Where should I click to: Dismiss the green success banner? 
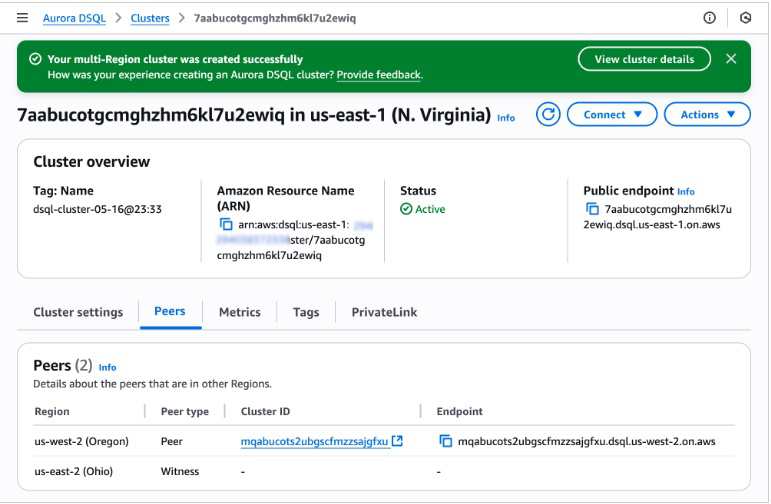(x=731, y=59)
